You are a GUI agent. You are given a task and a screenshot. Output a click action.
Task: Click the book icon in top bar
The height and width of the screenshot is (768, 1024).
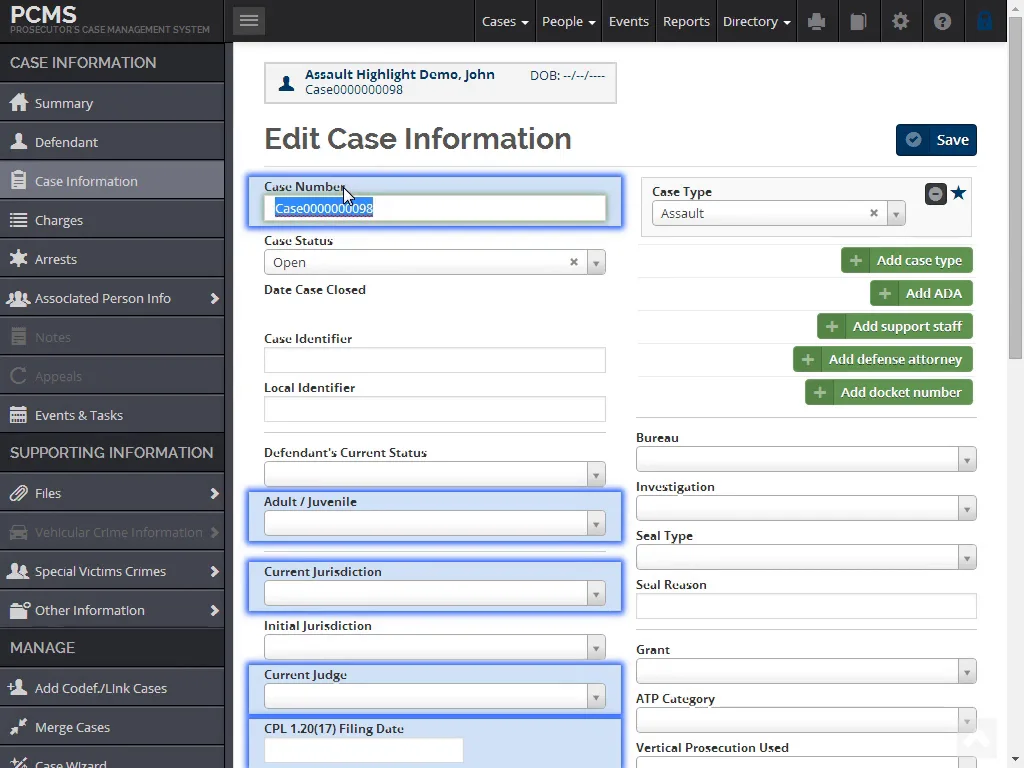(x=858, y=21)
